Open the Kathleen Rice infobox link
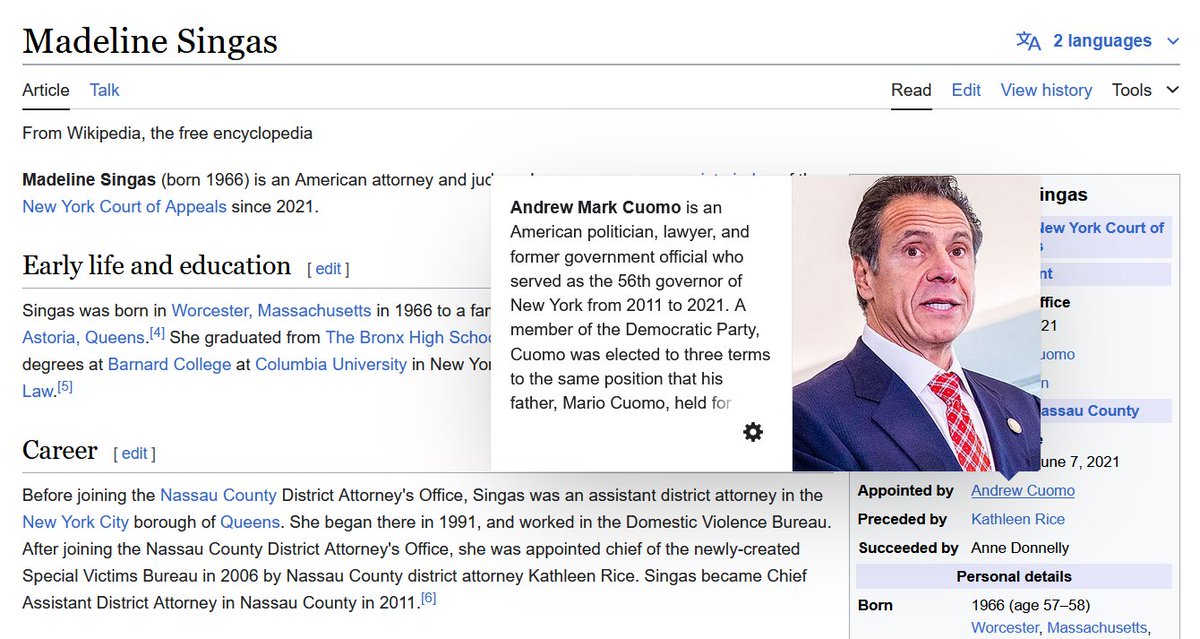The width and height of the screenshot is (1200, 639). 1018,519
